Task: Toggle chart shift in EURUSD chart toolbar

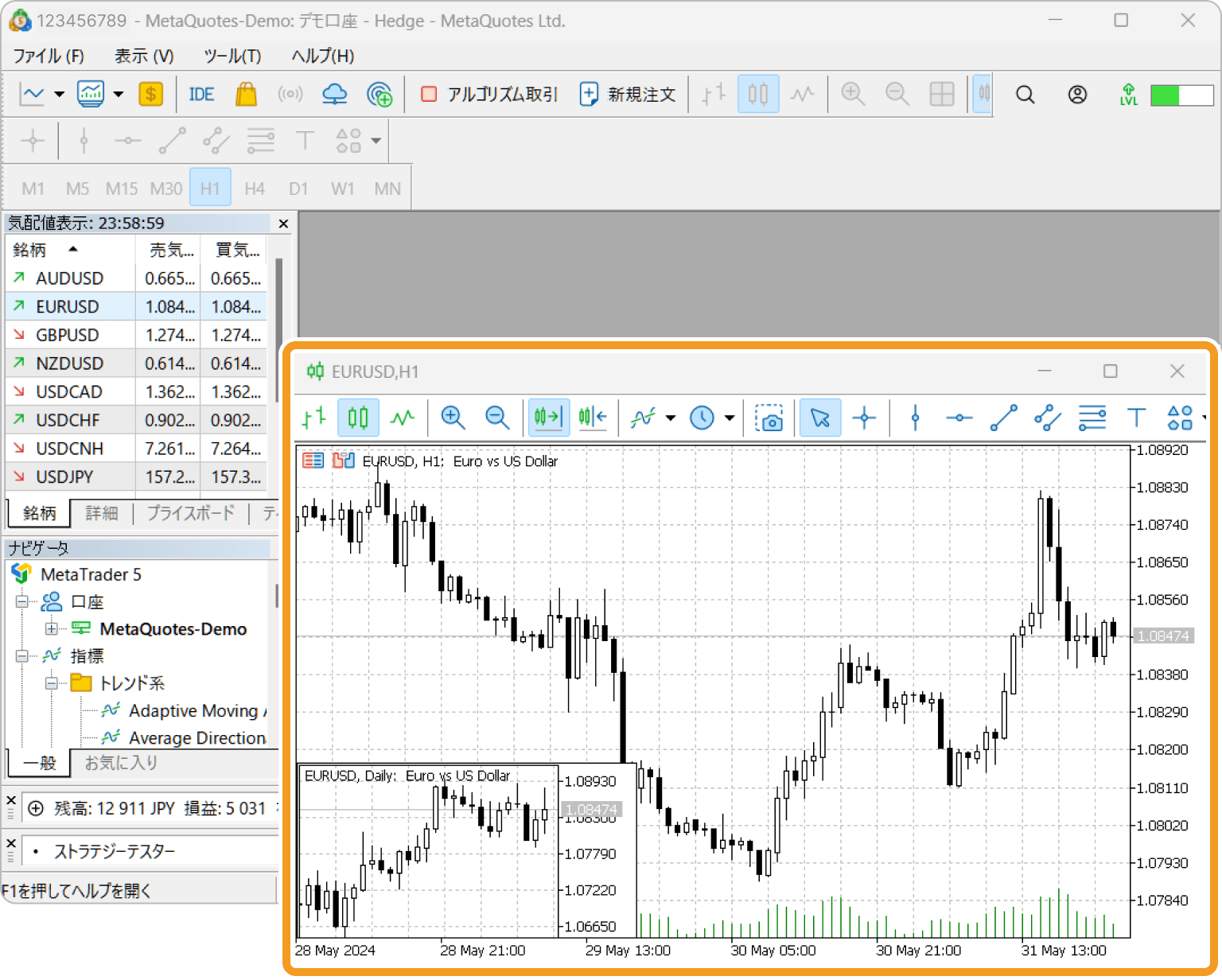Action: (593, 418)
